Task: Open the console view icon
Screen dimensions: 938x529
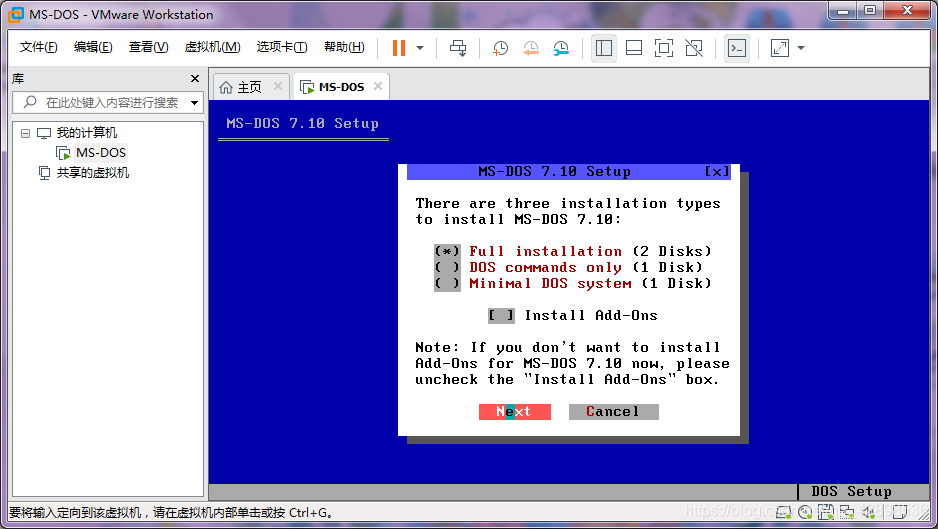Action: (x=736, y=48)
